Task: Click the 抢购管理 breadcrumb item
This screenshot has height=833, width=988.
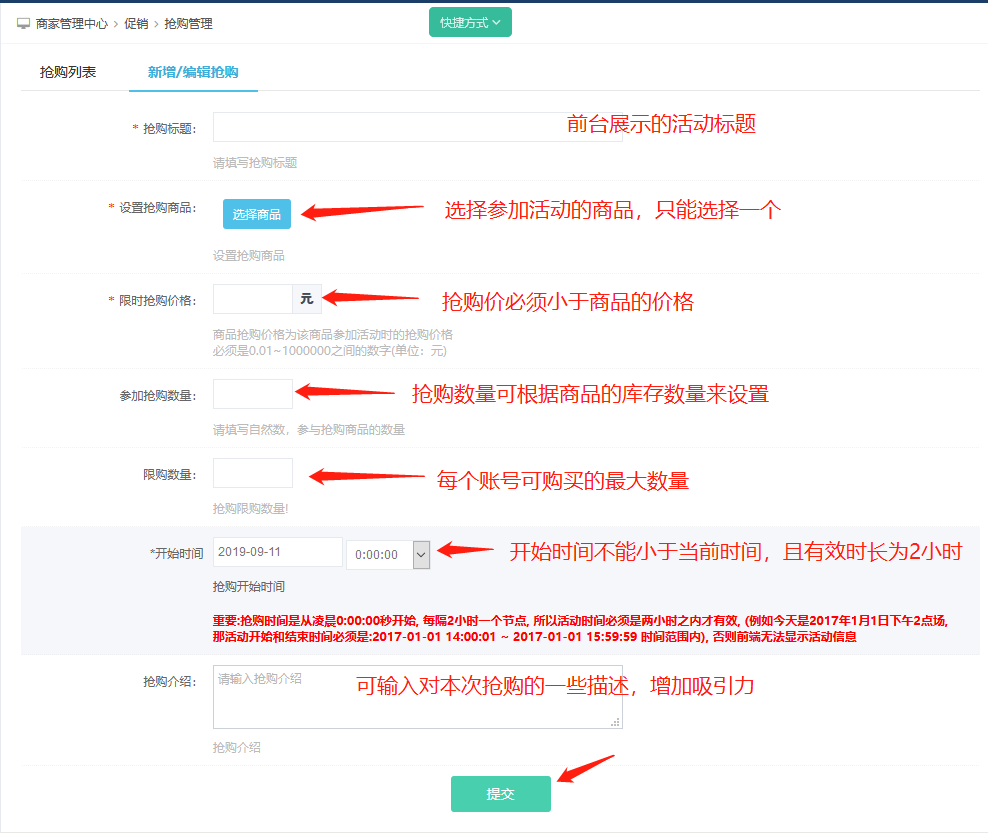Action: click(x=188, y=23)
